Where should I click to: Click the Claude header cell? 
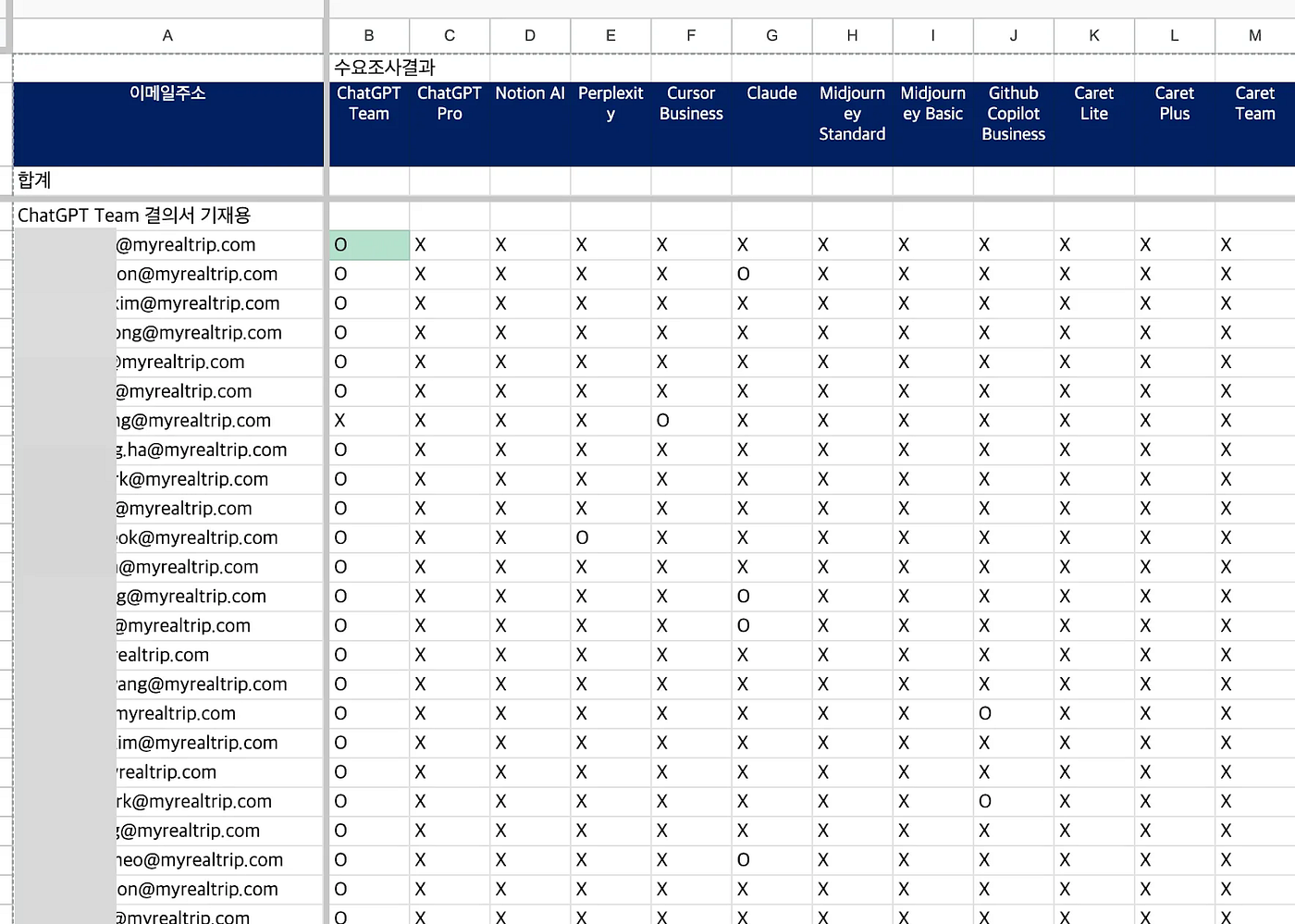point(771,124)
